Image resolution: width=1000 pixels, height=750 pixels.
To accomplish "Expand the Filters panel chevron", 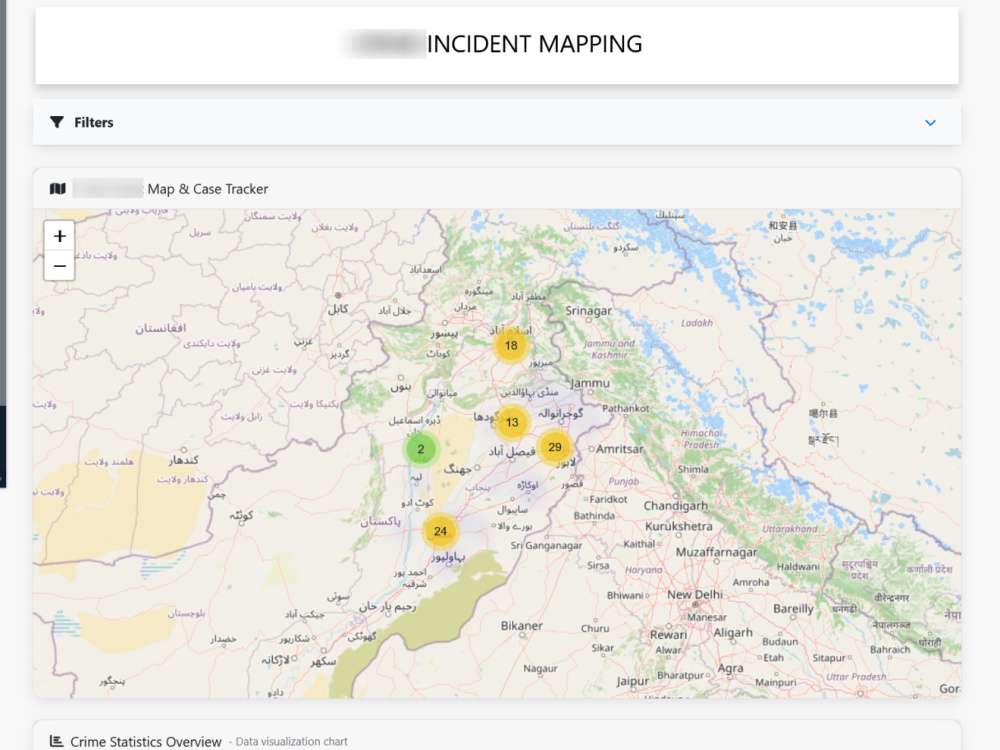I will coord(930,122).
